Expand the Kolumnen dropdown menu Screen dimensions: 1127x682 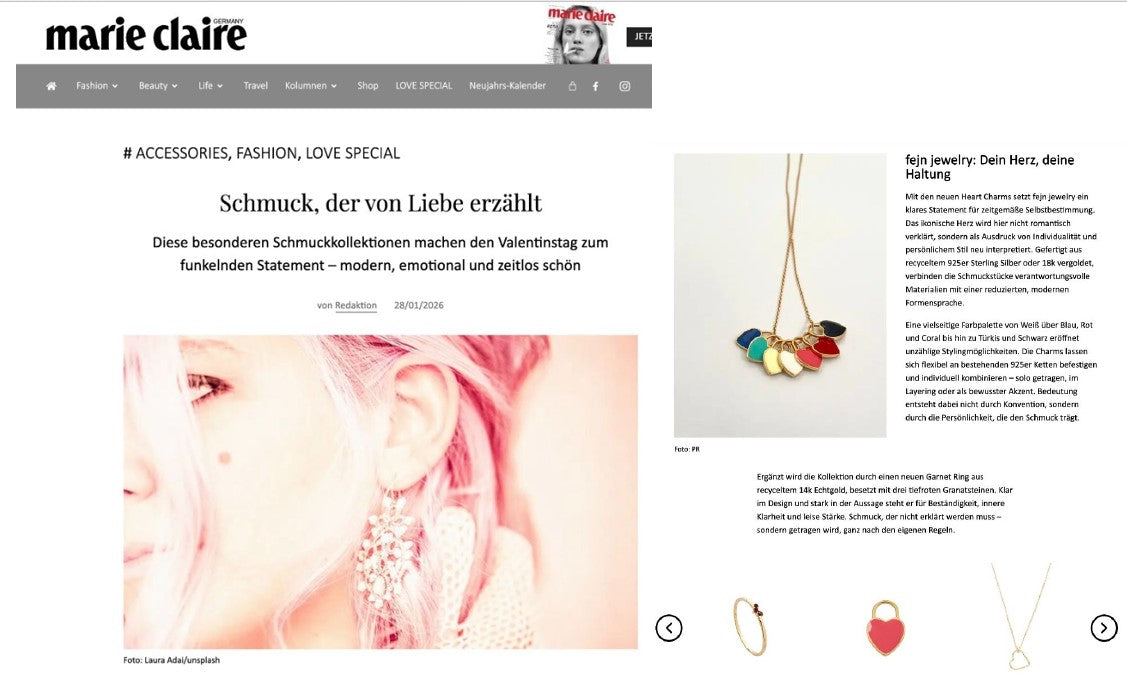coord(310,86)
